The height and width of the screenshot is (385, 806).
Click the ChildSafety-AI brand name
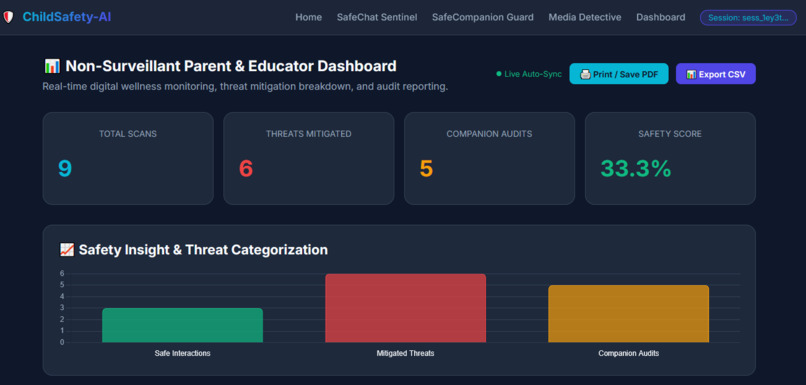(67, 17)
